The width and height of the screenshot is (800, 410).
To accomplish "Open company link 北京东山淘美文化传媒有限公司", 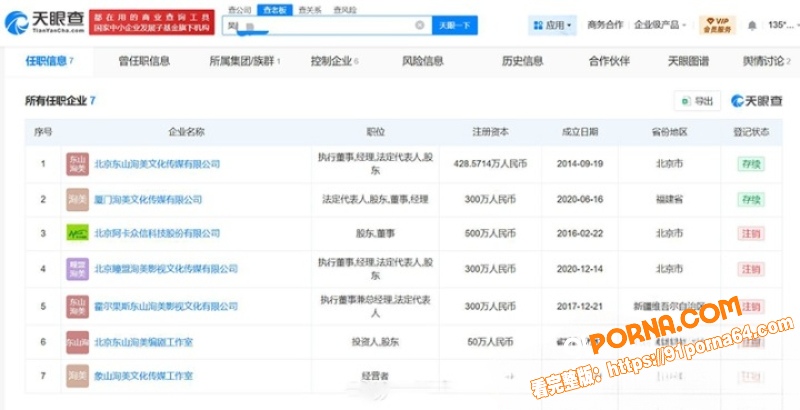I will click(157, 164).
